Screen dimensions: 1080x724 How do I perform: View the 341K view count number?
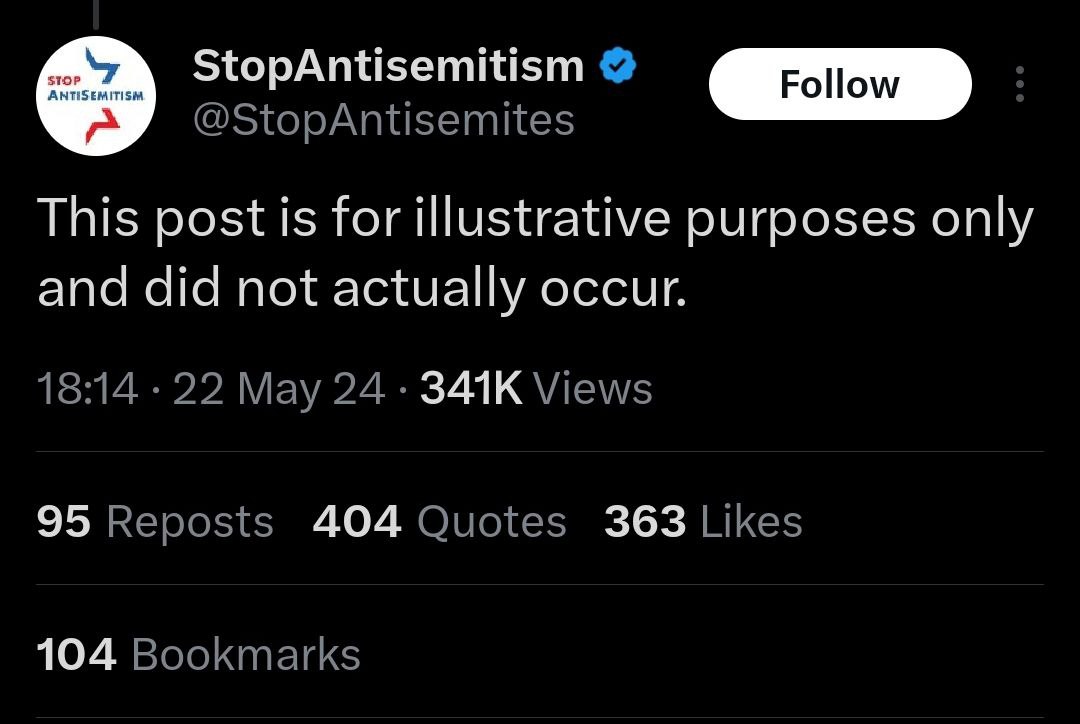(471, 389)
